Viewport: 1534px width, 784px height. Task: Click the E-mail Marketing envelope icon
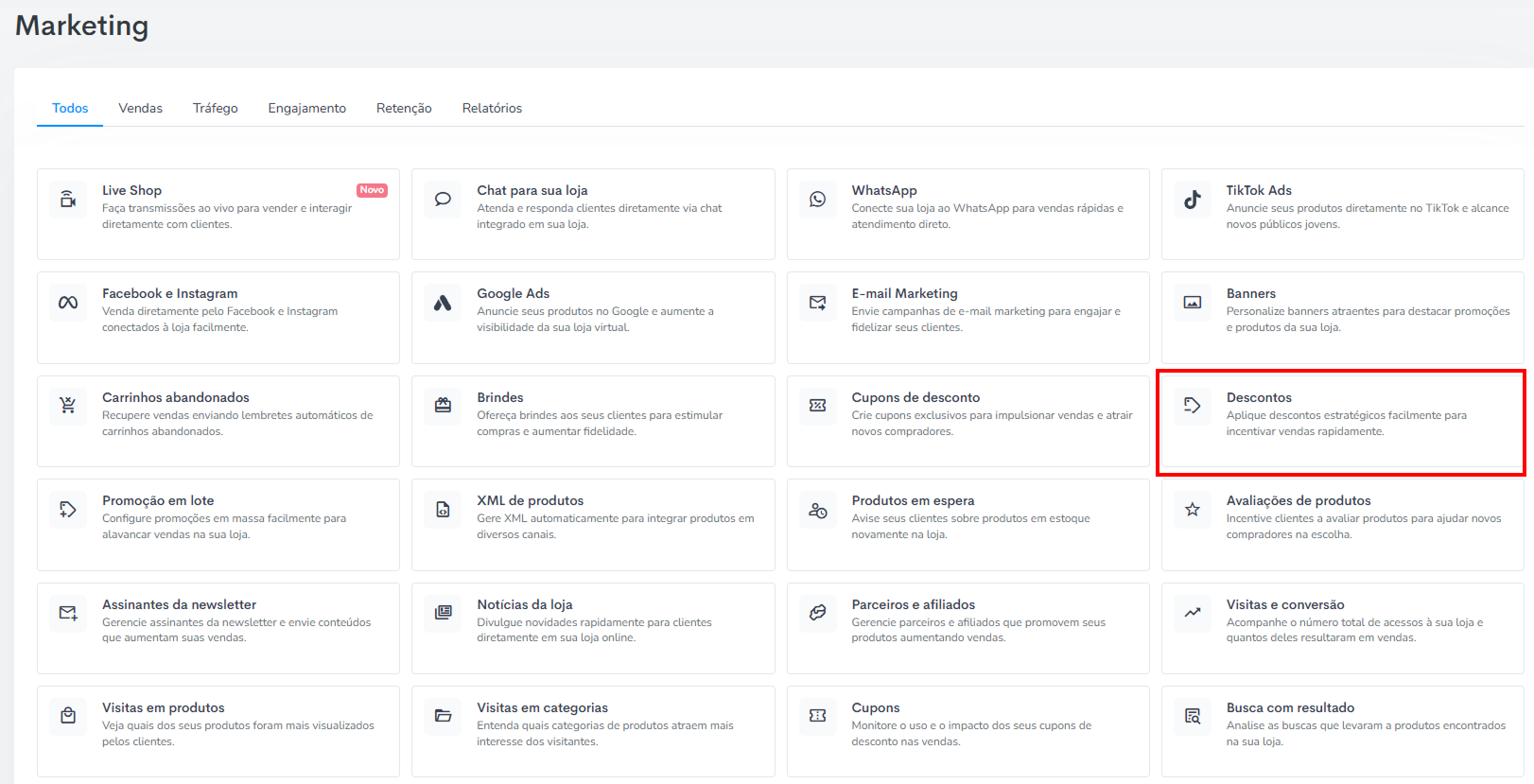click(818, 303)
